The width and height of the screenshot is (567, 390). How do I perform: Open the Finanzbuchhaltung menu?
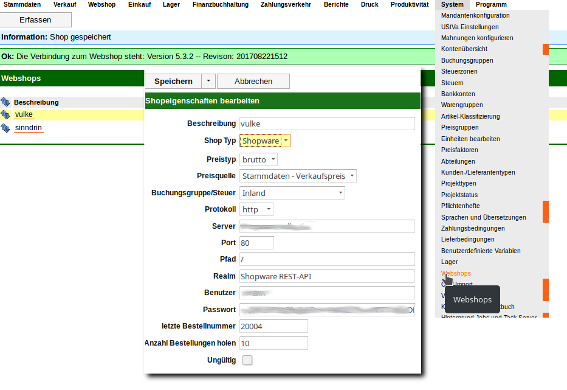tap(220, 5)
